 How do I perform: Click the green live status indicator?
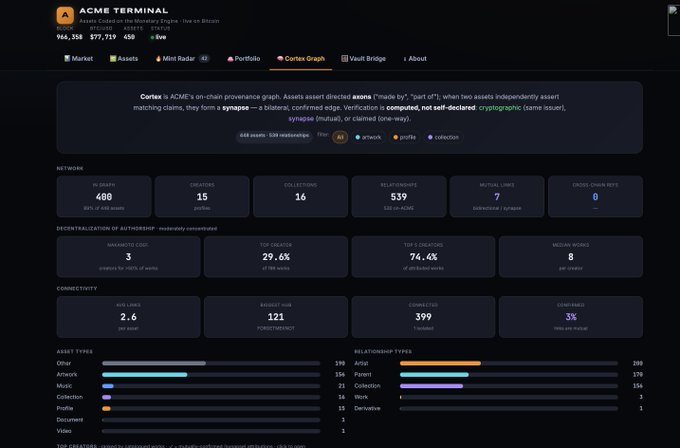[158, 37]
